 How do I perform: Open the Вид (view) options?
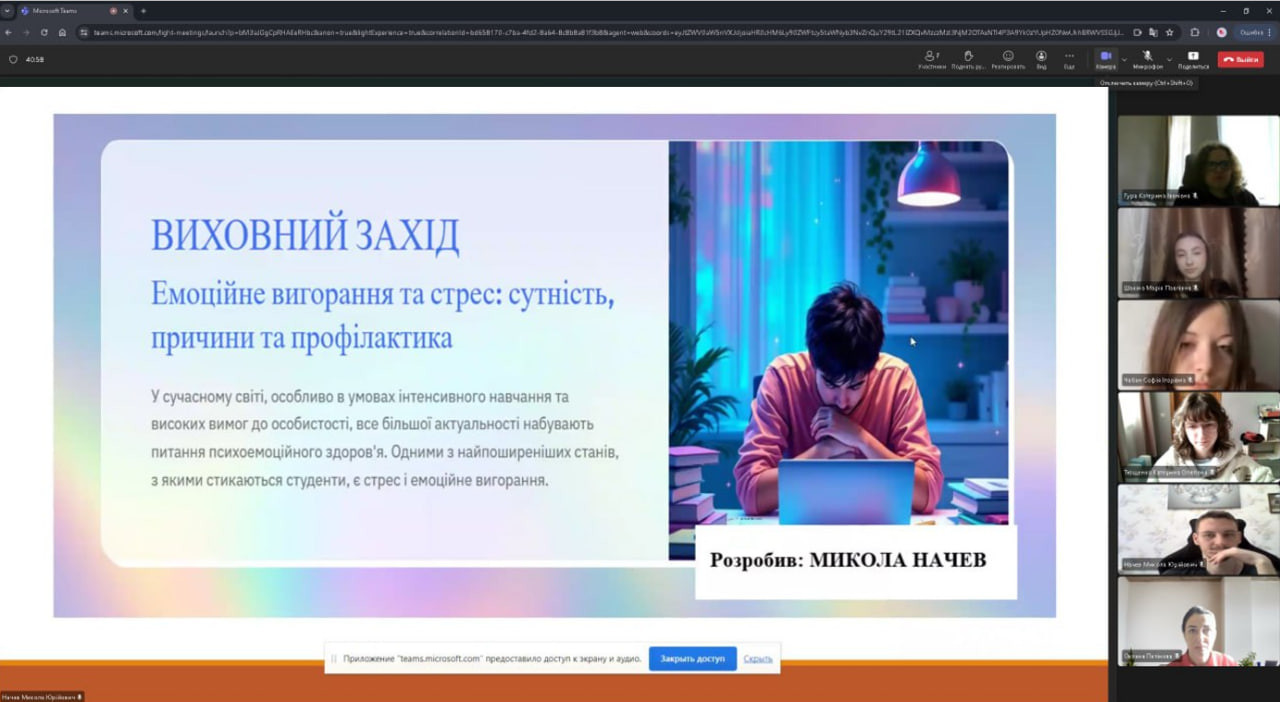click(1041, 59)
